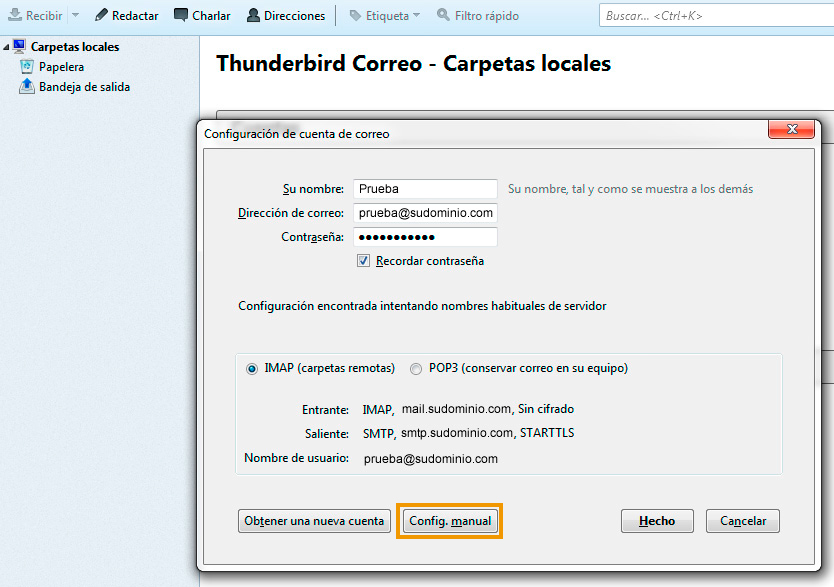The image size is (834, 587).
Task: Click 'Configuración encontrada intentando nombres habituales' message
Action: (x=422, y=306)
